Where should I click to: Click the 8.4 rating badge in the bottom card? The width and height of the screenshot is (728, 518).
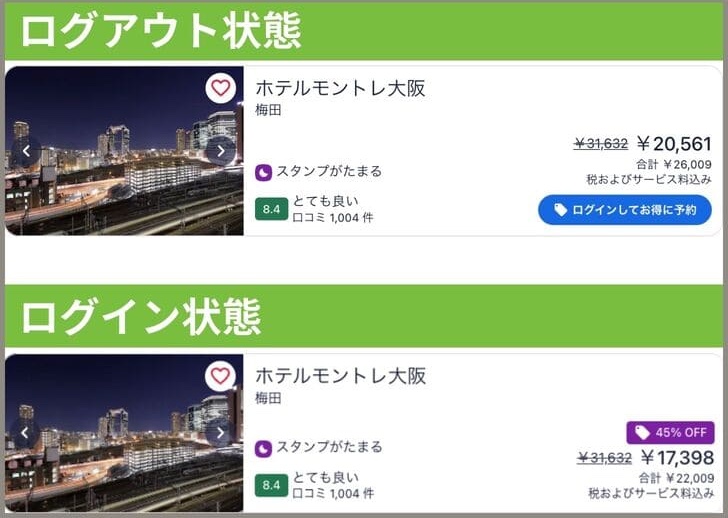[271, 485]
